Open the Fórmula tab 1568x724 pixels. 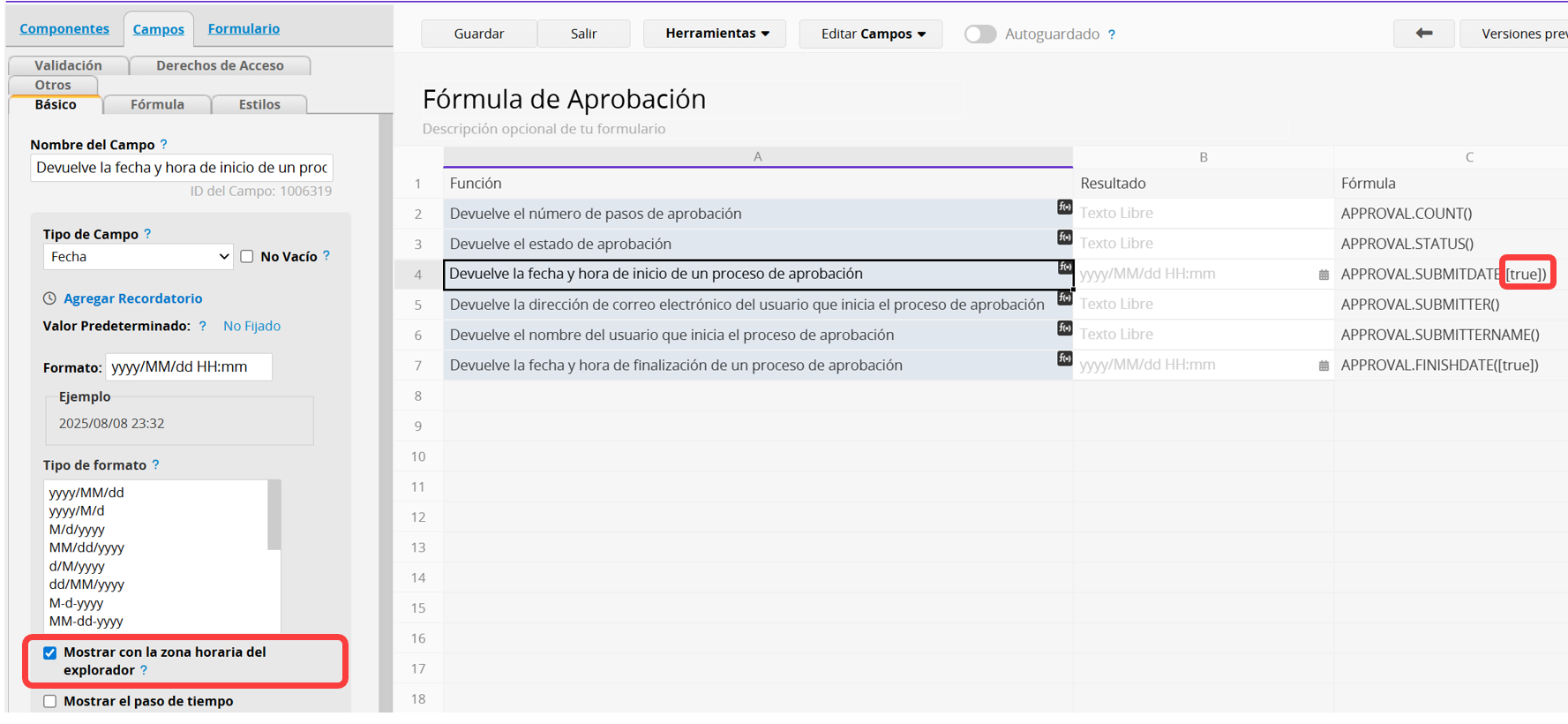157,104
